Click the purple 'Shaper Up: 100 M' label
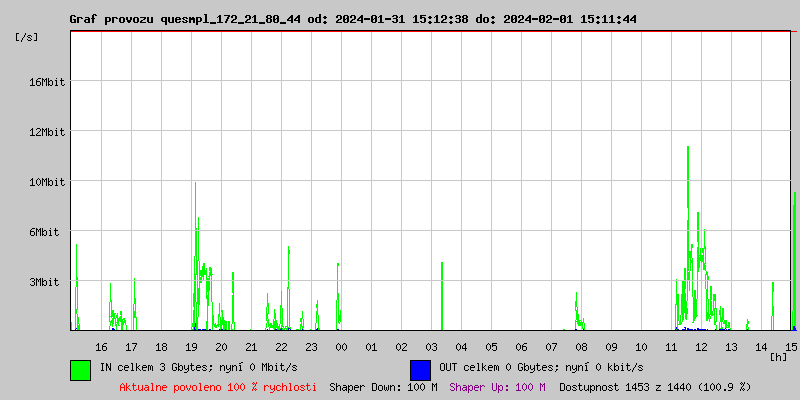800x400 pixels. (x=497, y=386)
